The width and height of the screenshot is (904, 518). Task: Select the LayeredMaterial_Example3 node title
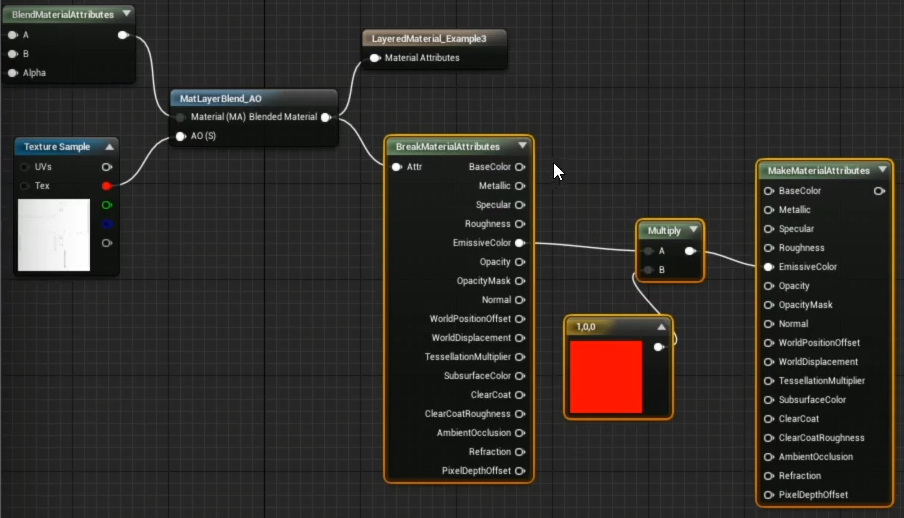pos(428,39)
